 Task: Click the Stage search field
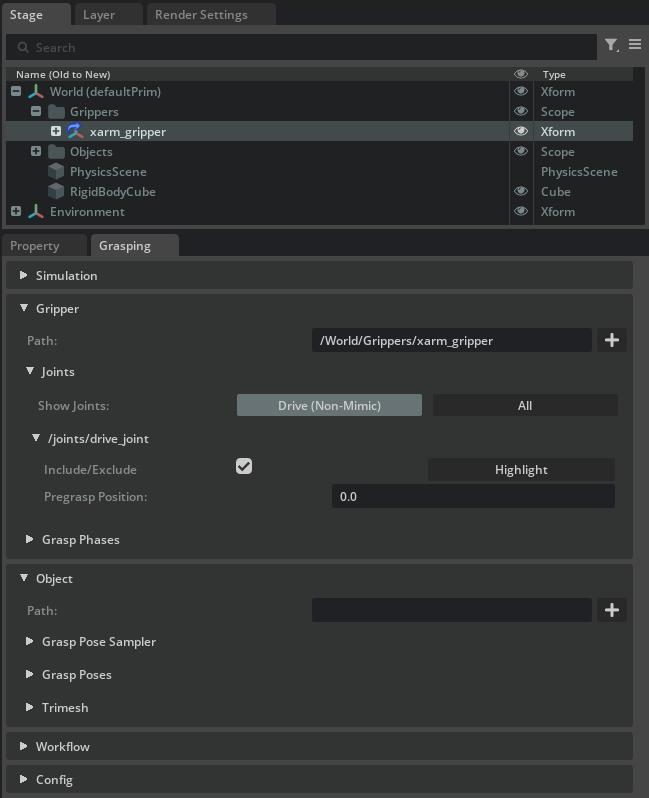coord(300,47)
